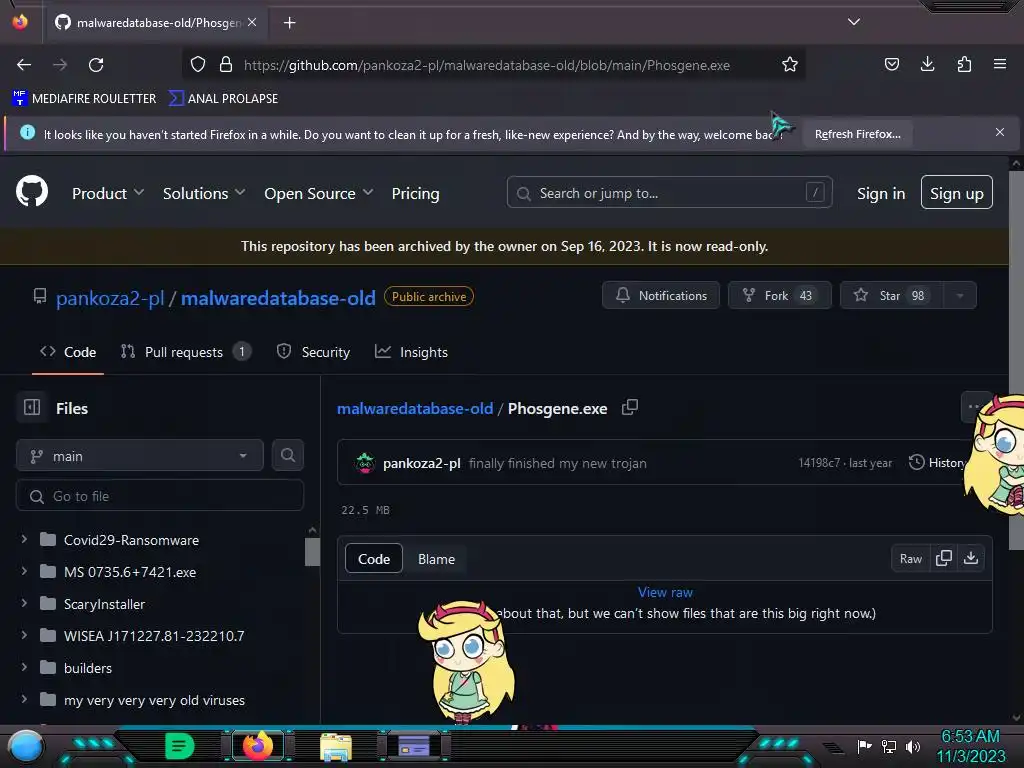1024x768 pixels.
Task: View site security lock information
Action: [x=226, y=64]
